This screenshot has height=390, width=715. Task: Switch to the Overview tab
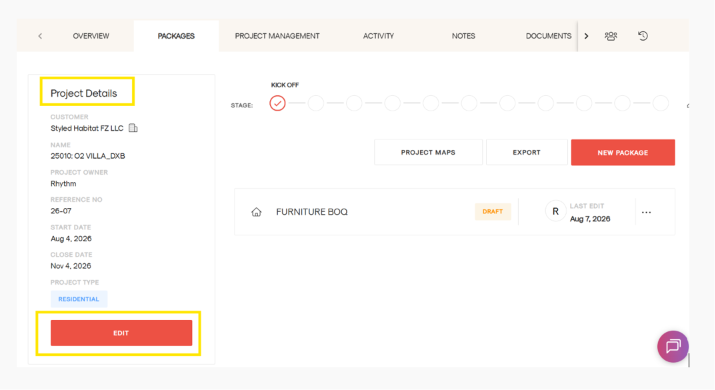click(x=91, y=36)
